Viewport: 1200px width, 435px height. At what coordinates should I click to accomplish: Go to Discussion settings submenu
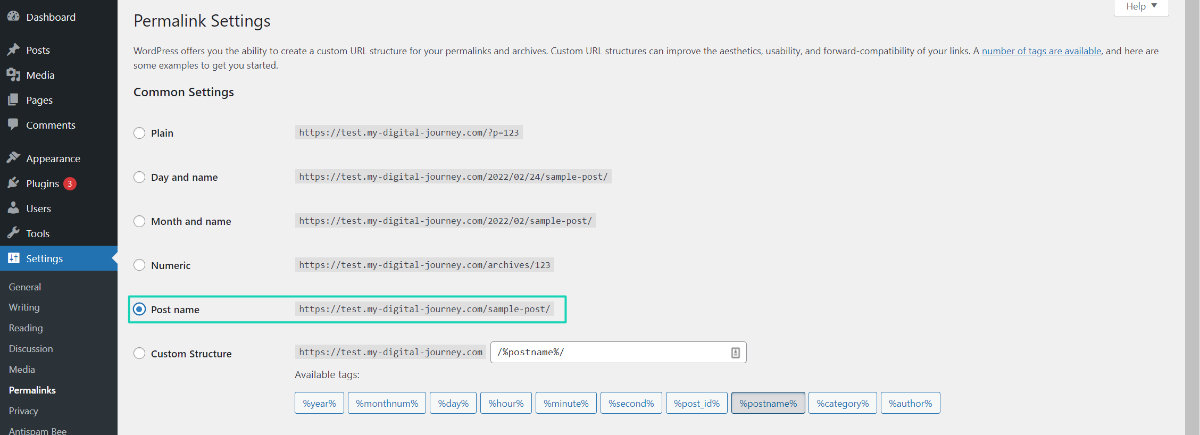(x=31, y=349)
